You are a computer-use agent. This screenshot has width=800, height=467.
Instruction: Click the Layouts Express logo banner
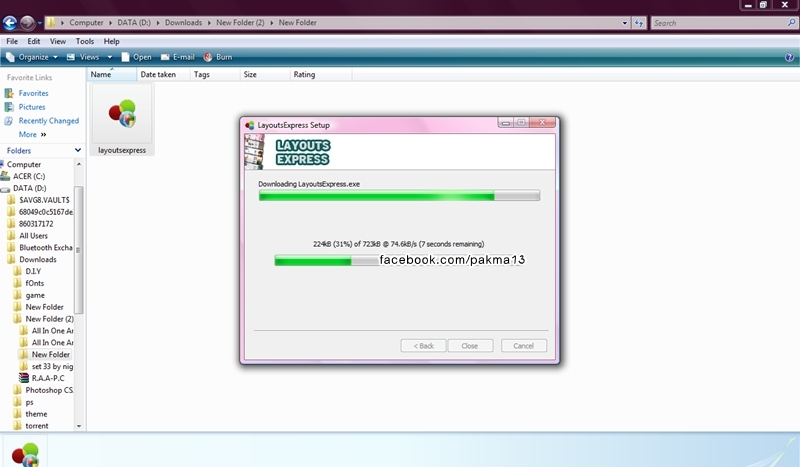[303, 152]
